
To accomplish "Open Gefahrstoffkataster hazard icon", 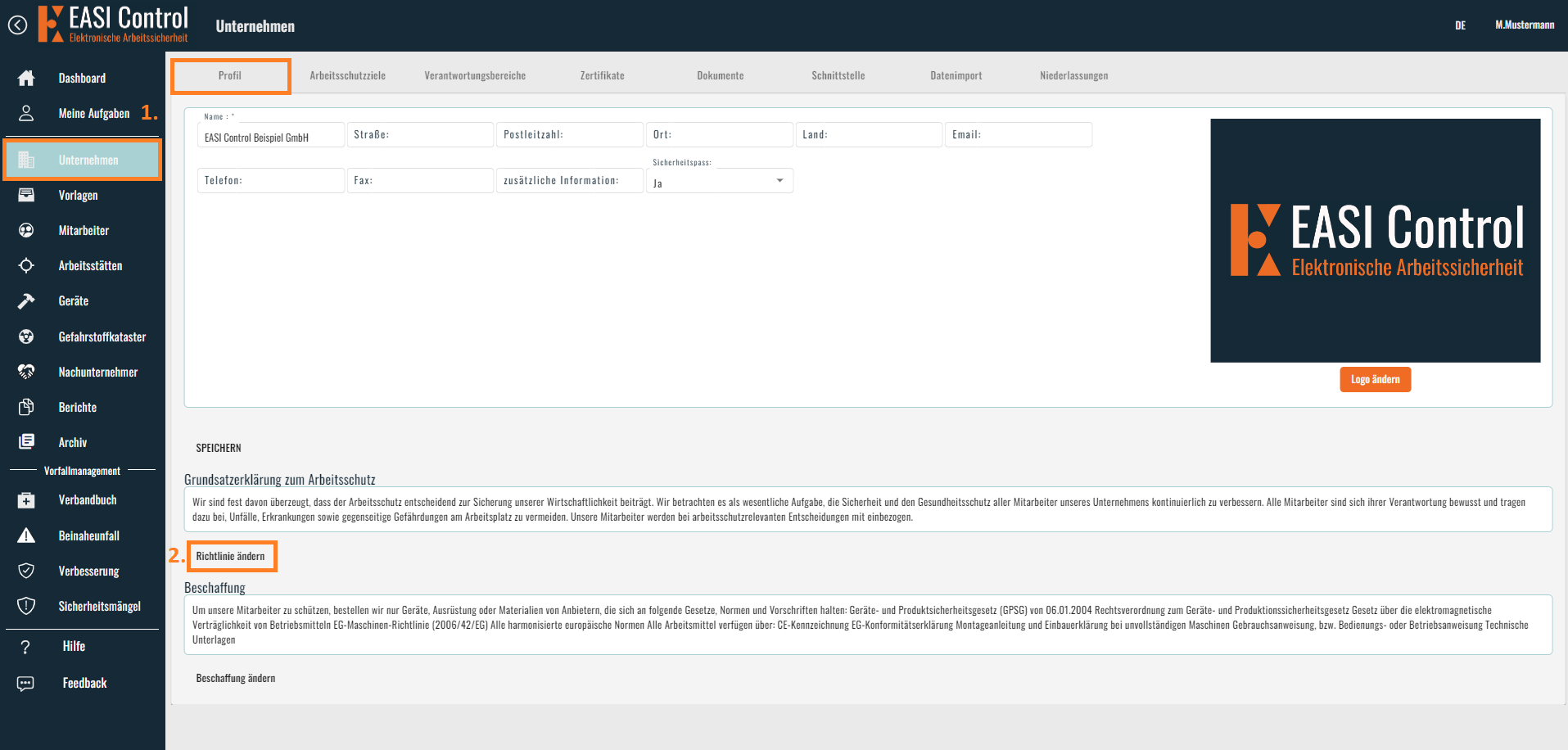I will [26, 337].
